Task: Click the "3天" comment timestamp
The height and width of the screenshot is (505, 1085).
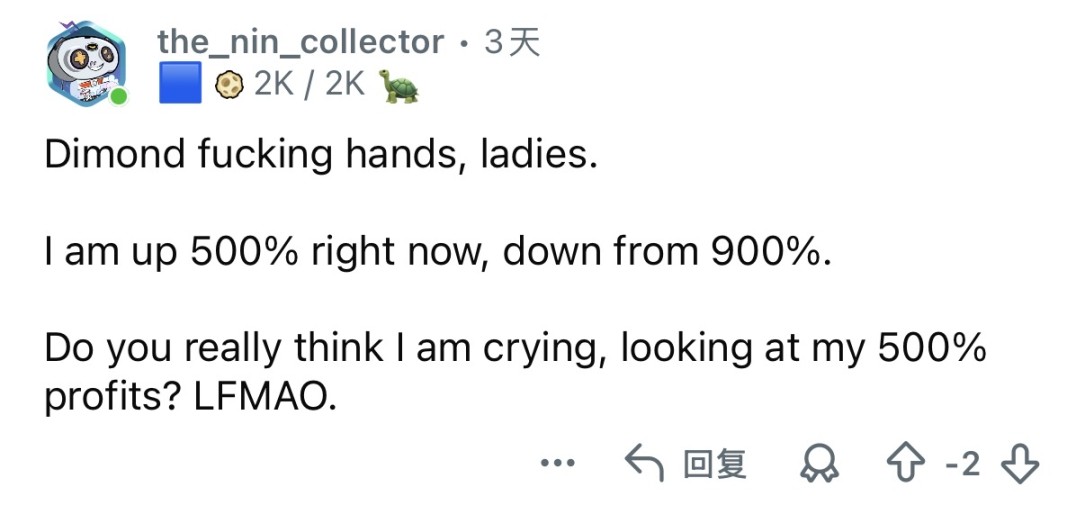Action: (512, 42)
